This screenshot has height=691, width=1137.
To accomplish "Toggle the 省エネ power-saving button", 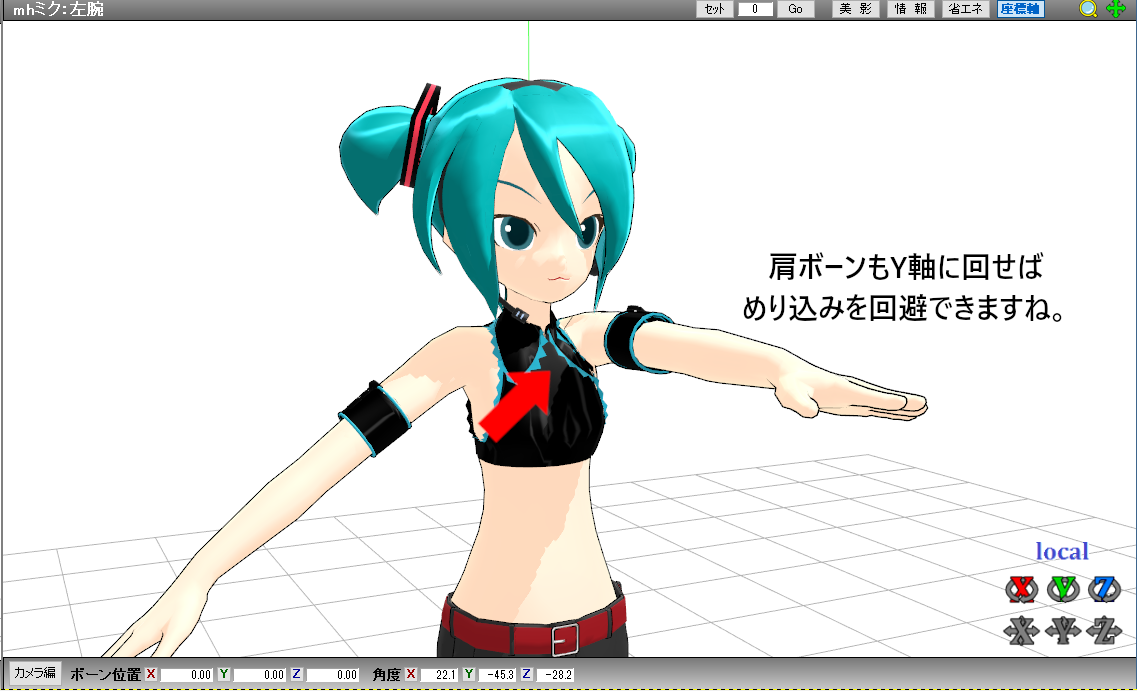I will [x=965, y=9].
